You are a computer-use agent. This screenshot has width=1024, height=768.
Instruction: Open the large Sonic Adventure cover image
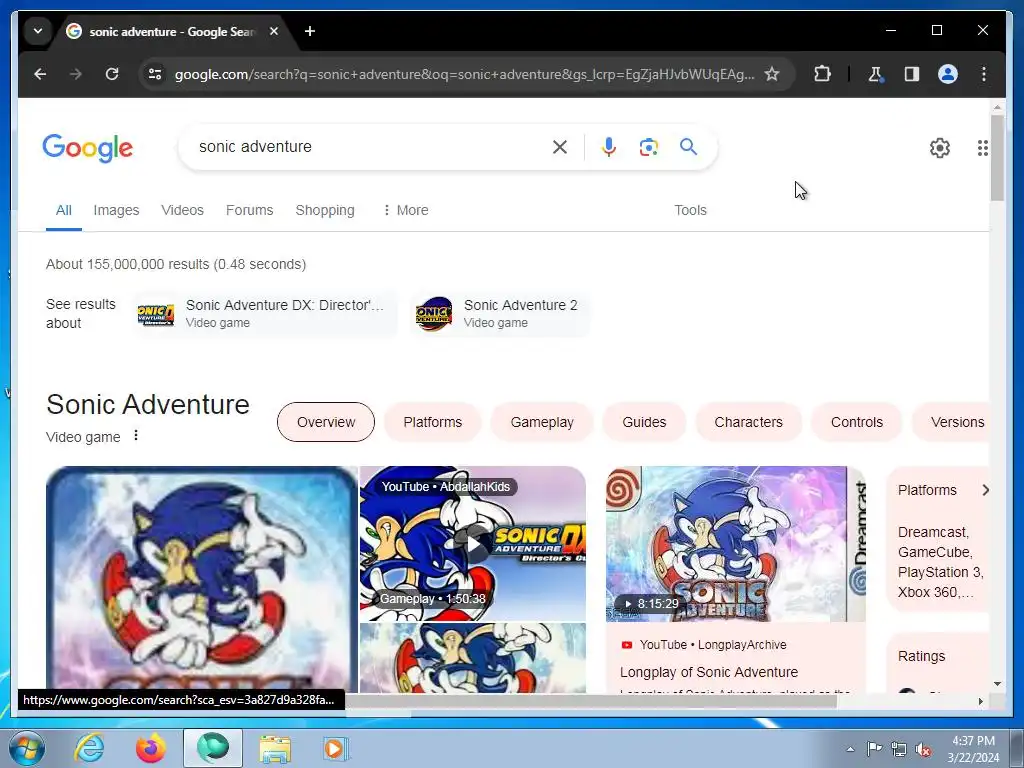(x=202, y=579)
